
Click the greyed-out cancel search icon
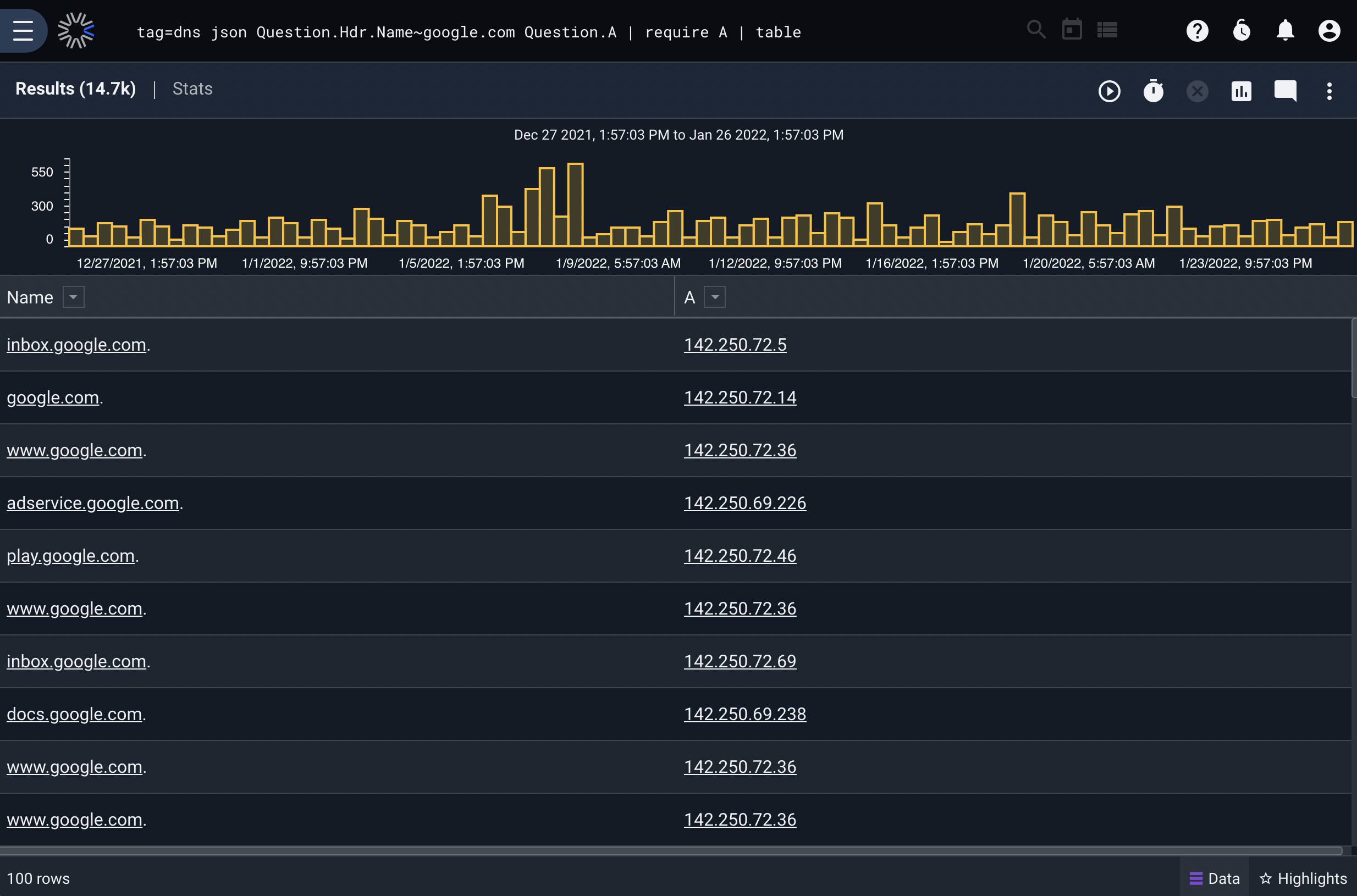click(x=1197, y=91)
